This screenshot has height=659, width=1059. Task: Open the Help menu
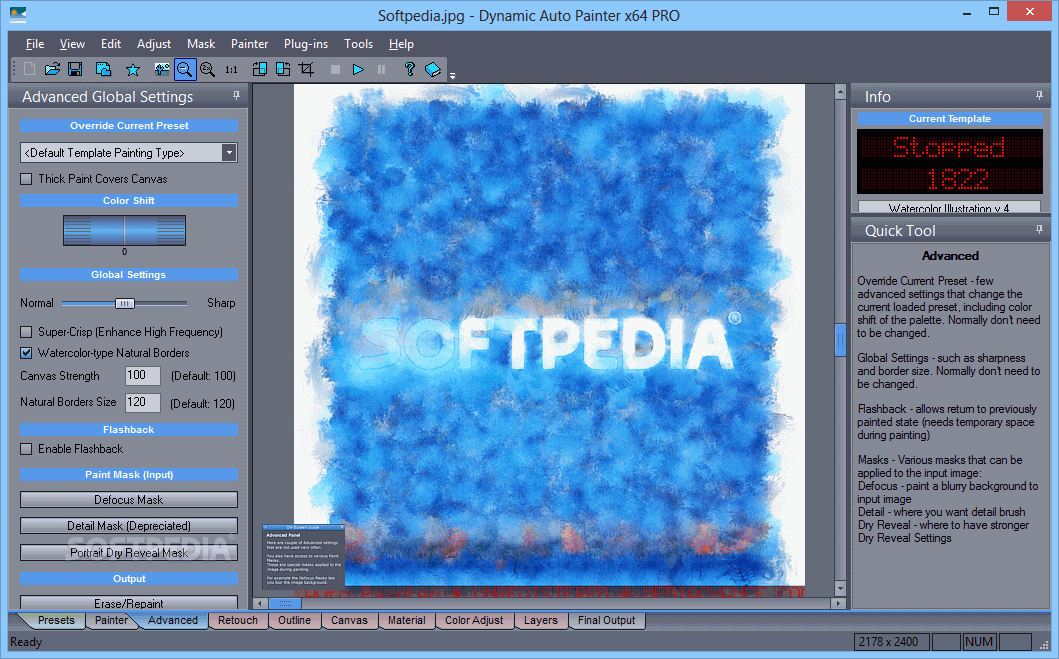(x=401, y=44)
